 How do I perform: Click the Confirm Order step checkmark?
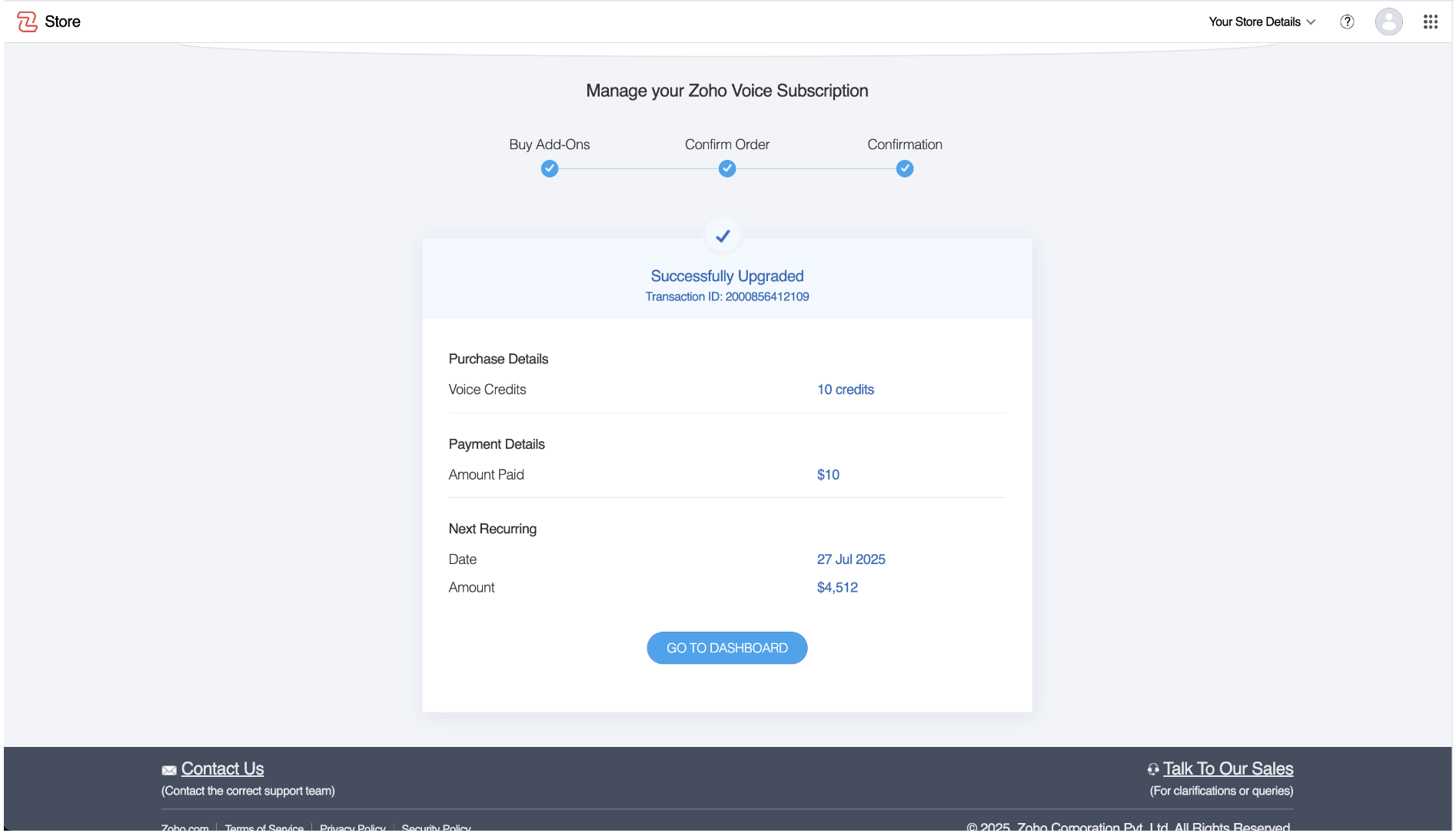[x=726, y=168]
